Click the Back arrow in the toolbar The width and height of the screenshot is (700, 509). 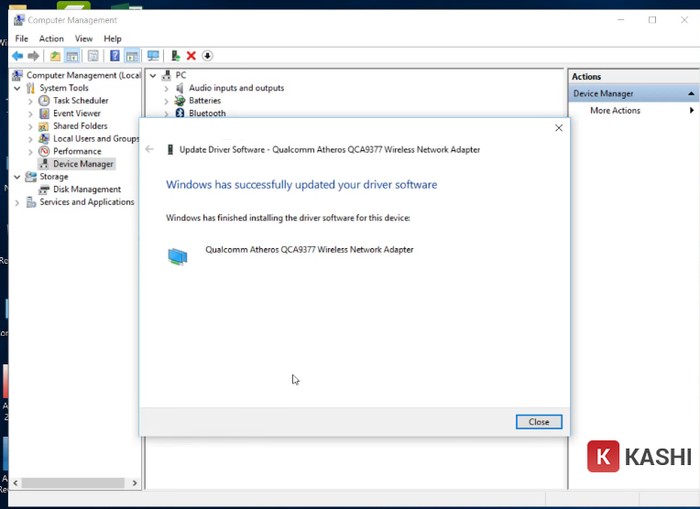pyautogui.click(x=17, y=56)
